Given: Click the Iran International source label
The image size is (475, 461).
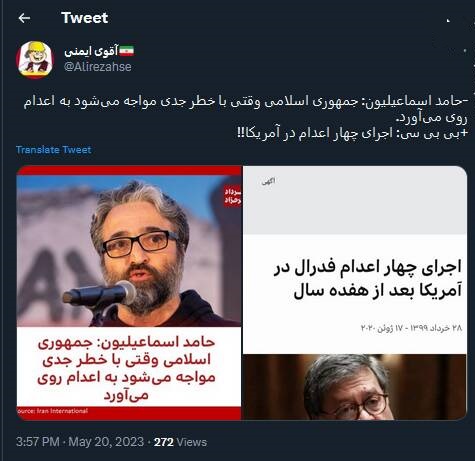Looking at the screenshot, I should coord(52,411).
